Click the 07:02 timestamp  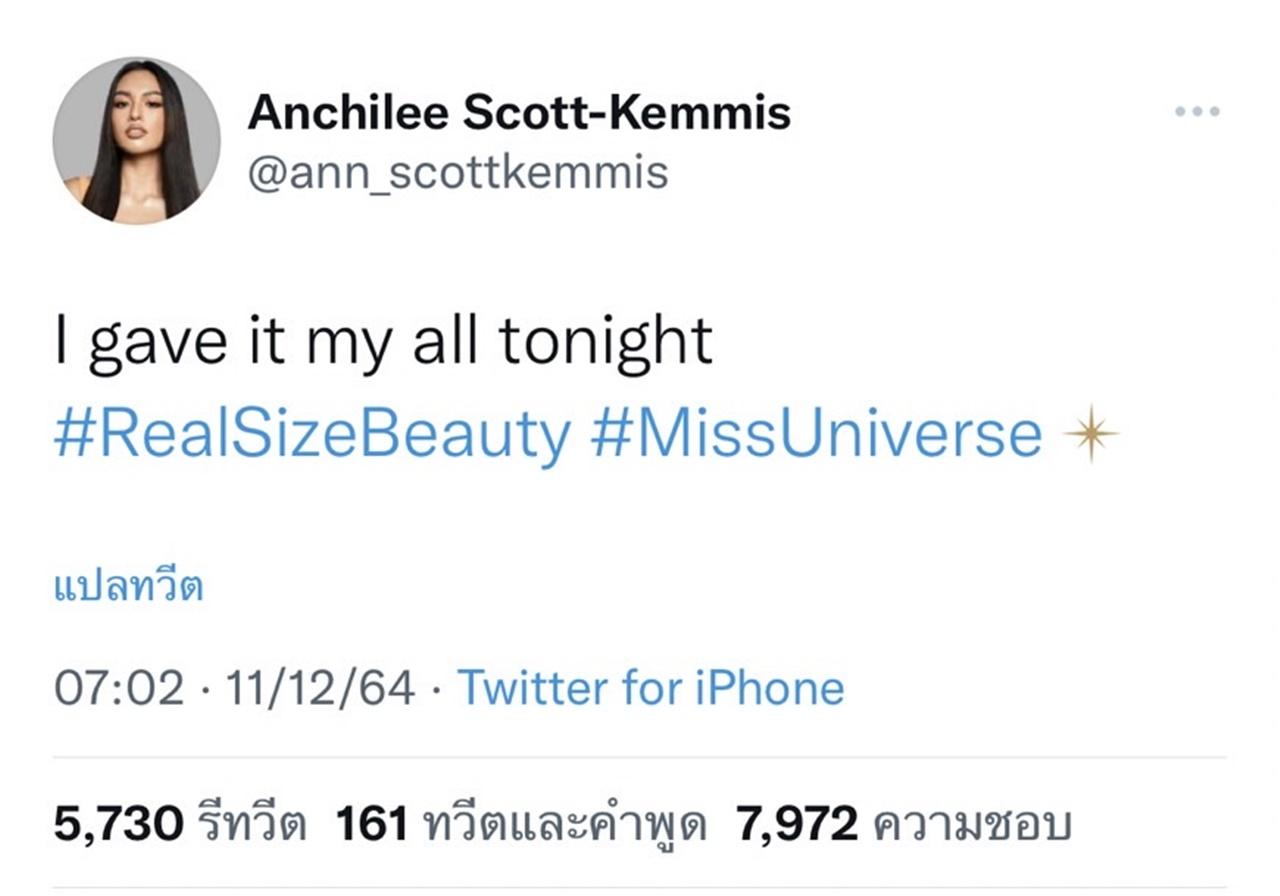pyautogui.click(x=119, y=688)
